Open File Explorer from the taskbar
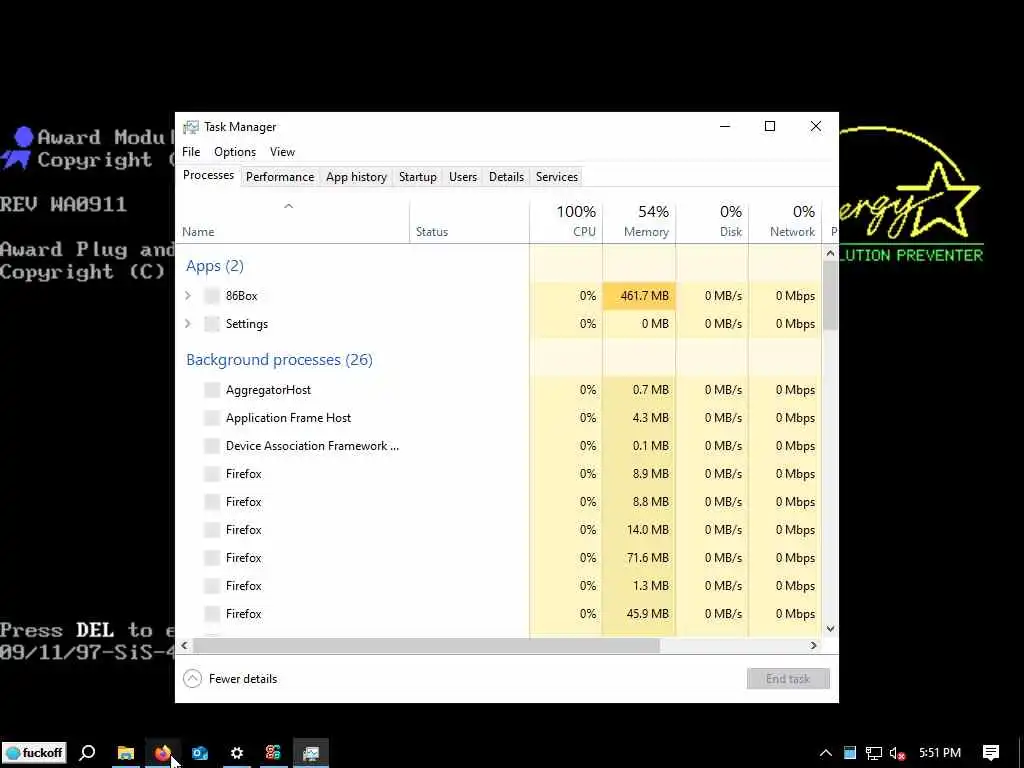1024x768 pixels. click(x=125, y=753)
